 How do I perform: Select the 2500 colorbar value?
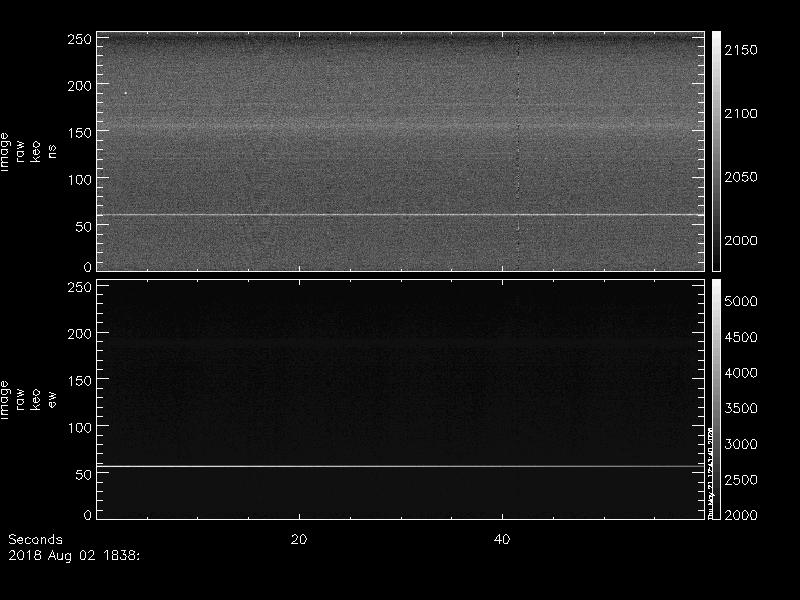[741, 480]
